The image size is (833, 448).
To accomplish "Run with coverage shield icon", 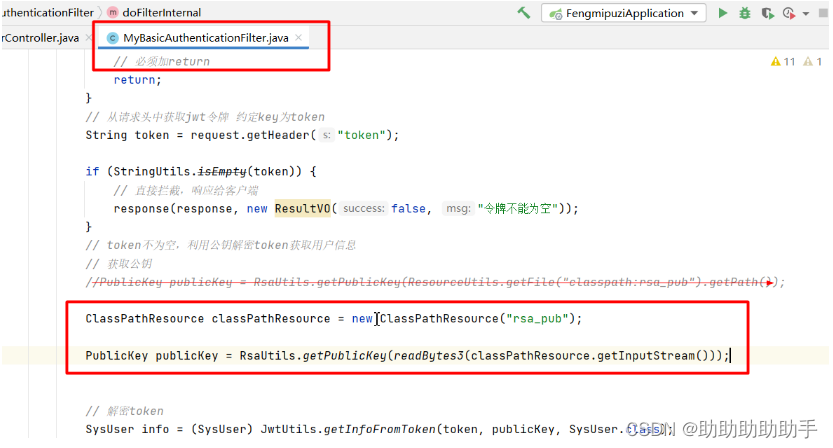I will click(767, 13).
